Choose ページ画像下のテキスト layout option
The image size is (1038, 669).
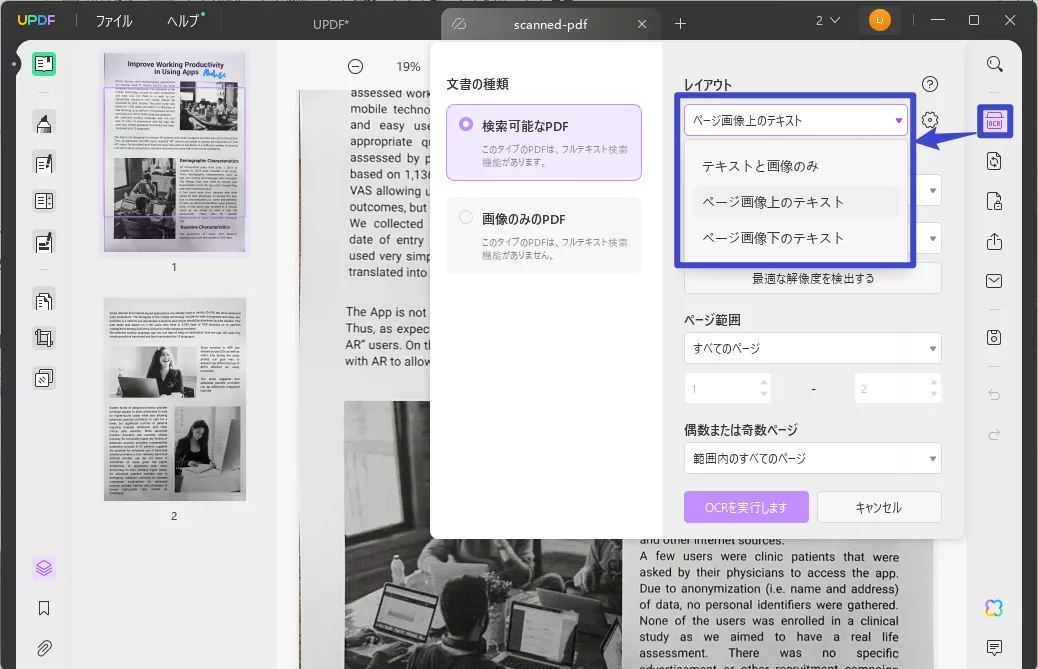[x=796, y=238]
